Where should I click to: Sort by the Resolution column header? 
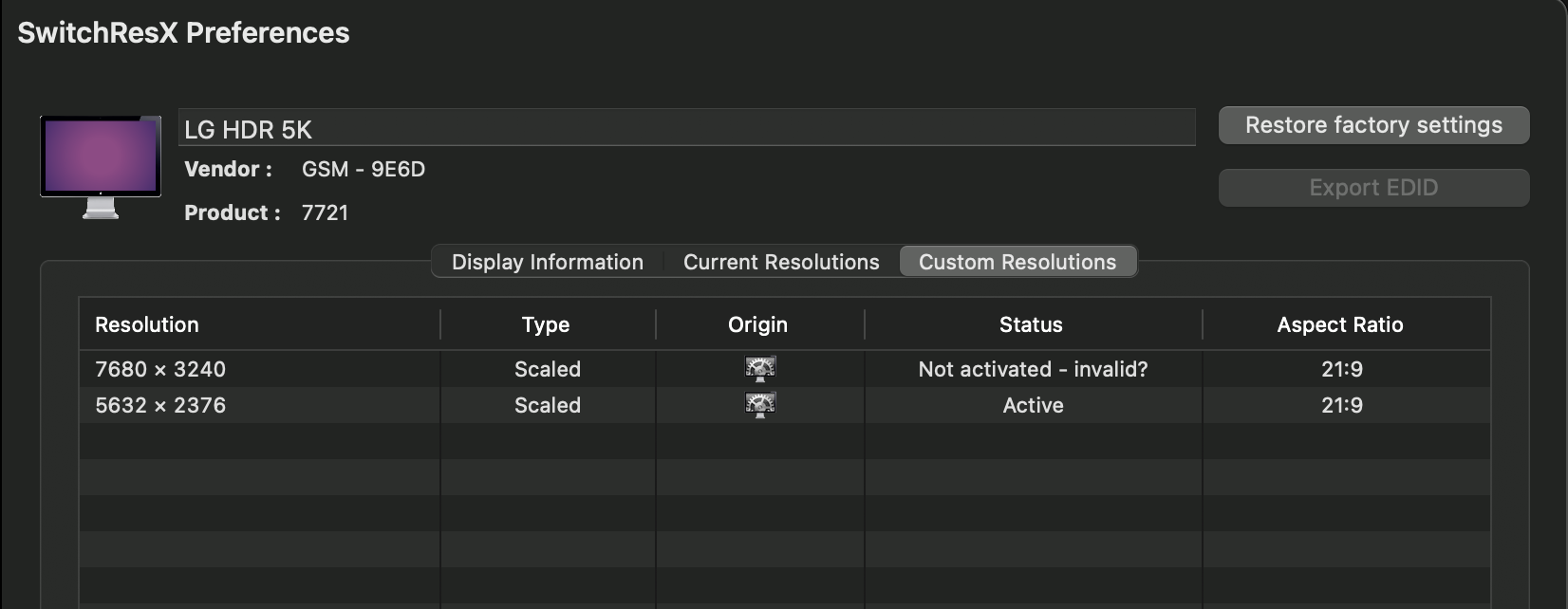click(147, 324)
